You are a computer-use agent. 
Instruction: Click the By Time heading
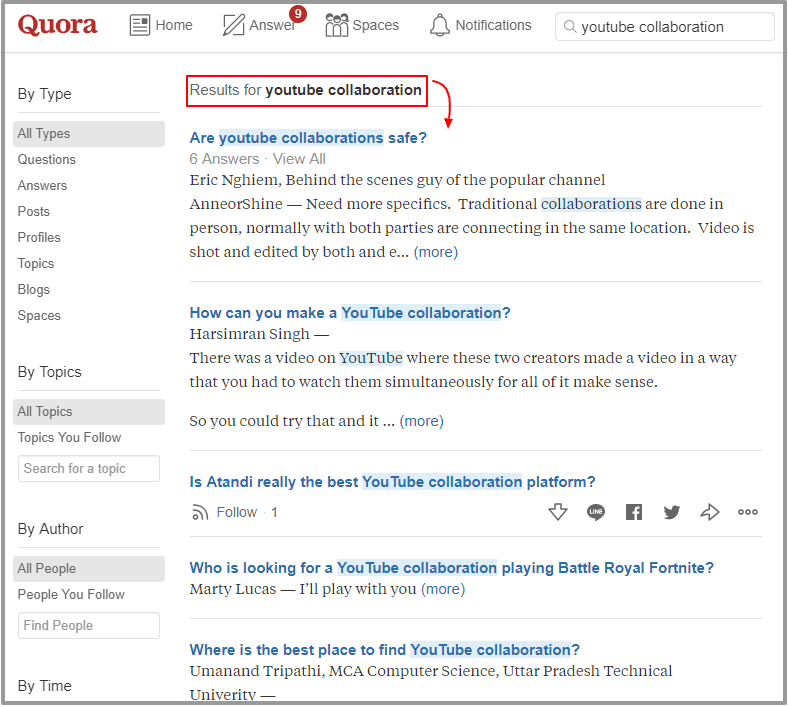coord(45,686)
